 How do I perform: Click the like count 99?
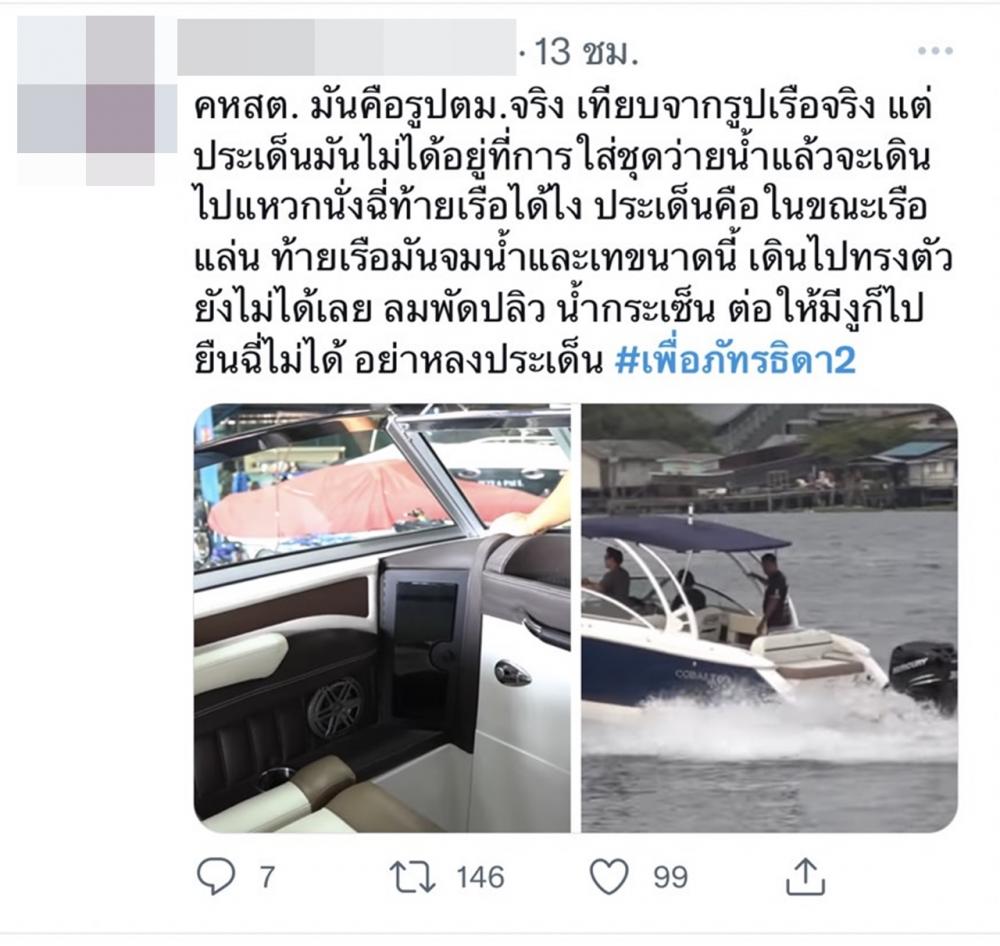coord(670,876)
